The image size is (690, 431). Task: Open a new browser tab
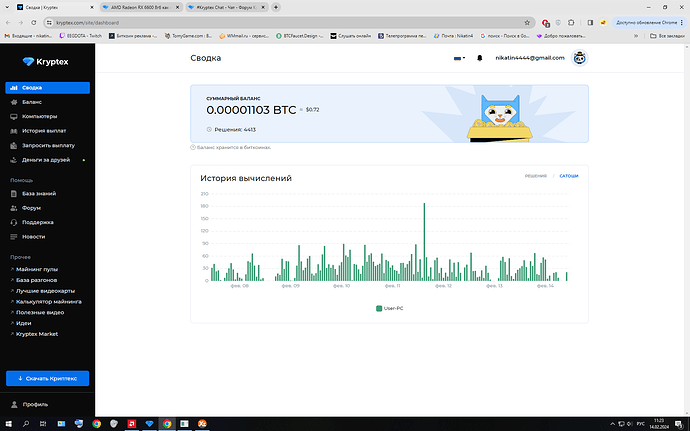click(275, 7)
